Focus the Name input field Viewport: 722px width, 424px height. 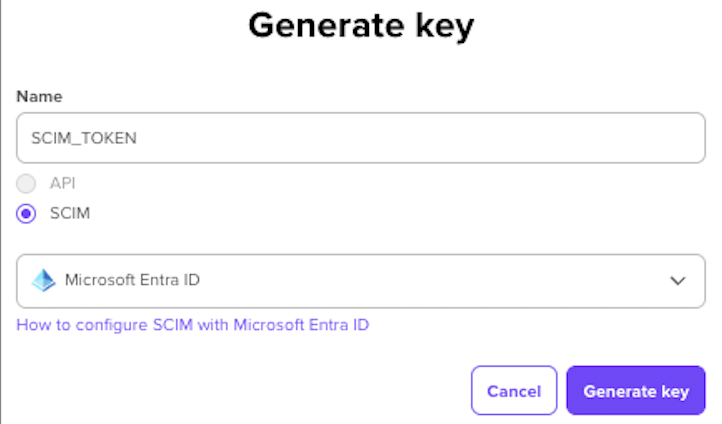coord(360,138)
